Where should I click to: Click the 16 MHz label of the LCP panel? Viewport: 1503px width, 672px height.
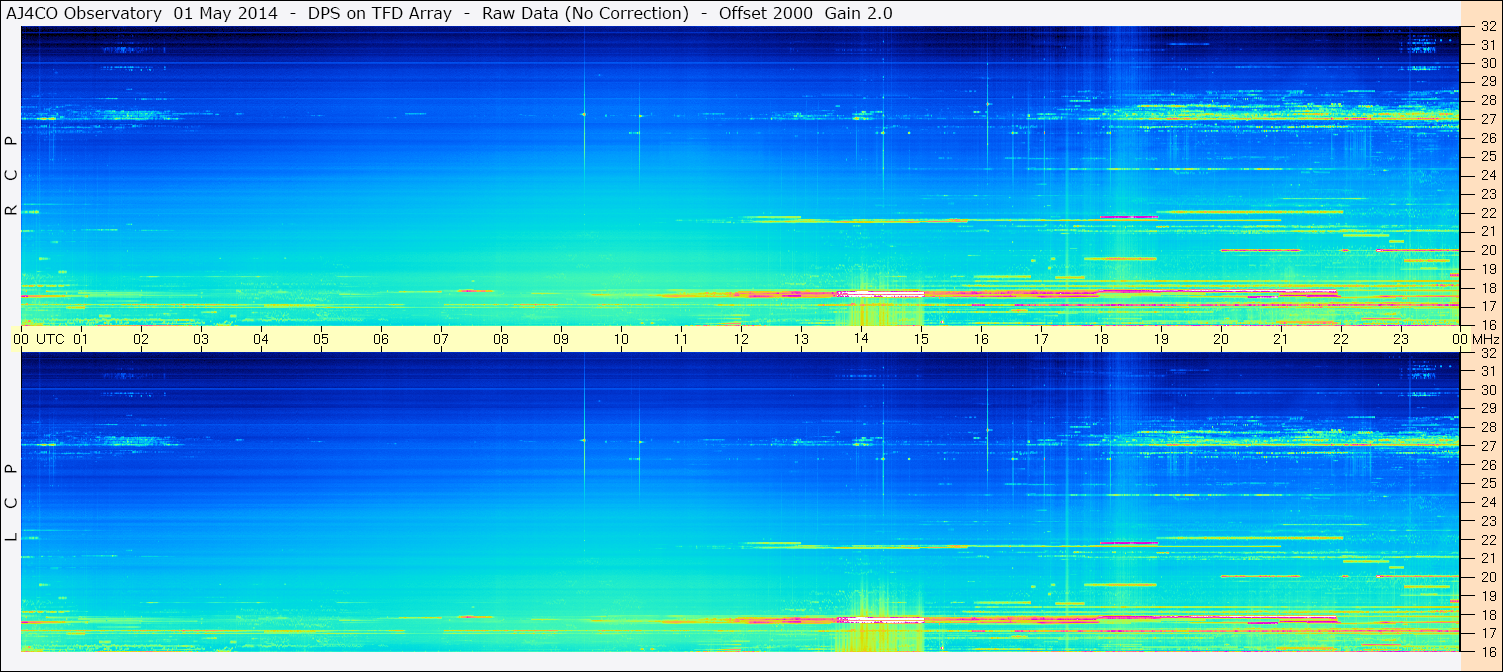(1488, 651)
